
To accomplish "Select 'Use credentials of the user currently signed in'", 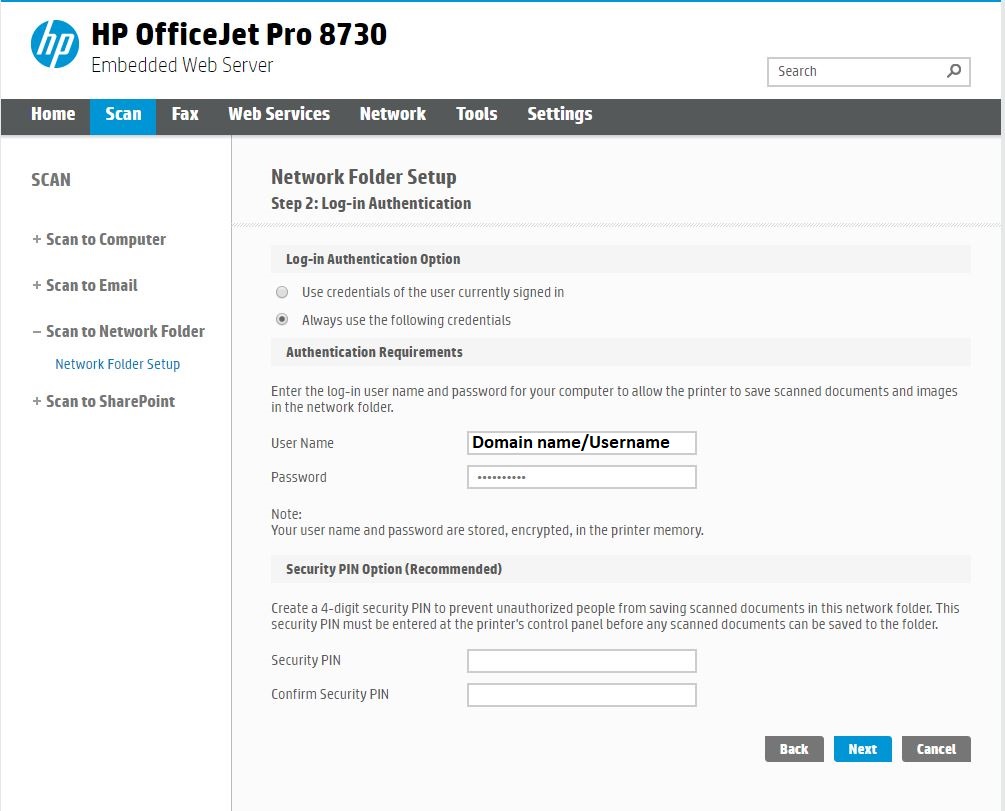I will [282, 293].
